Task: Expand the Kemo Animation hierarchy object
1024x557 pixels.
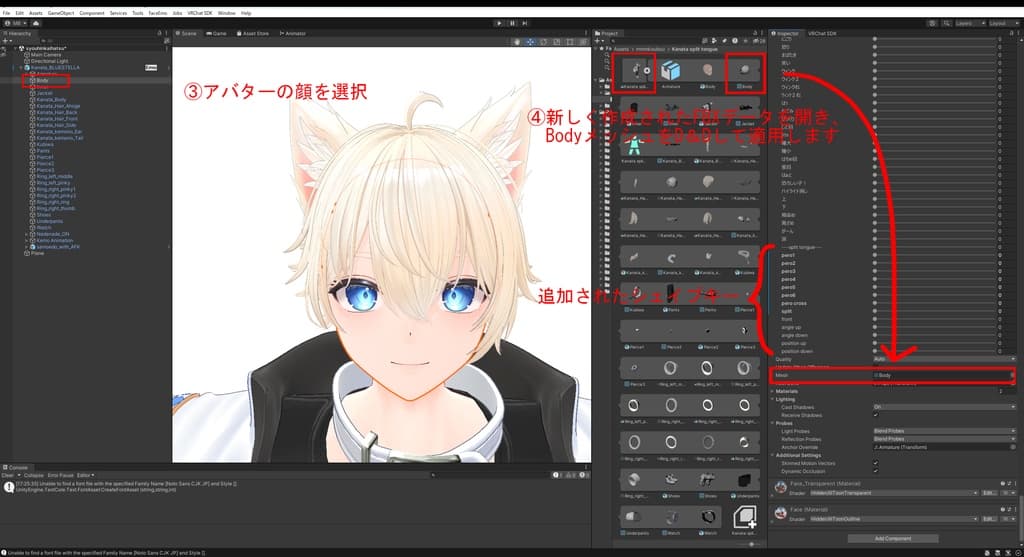Action: (x=27, y=240)
